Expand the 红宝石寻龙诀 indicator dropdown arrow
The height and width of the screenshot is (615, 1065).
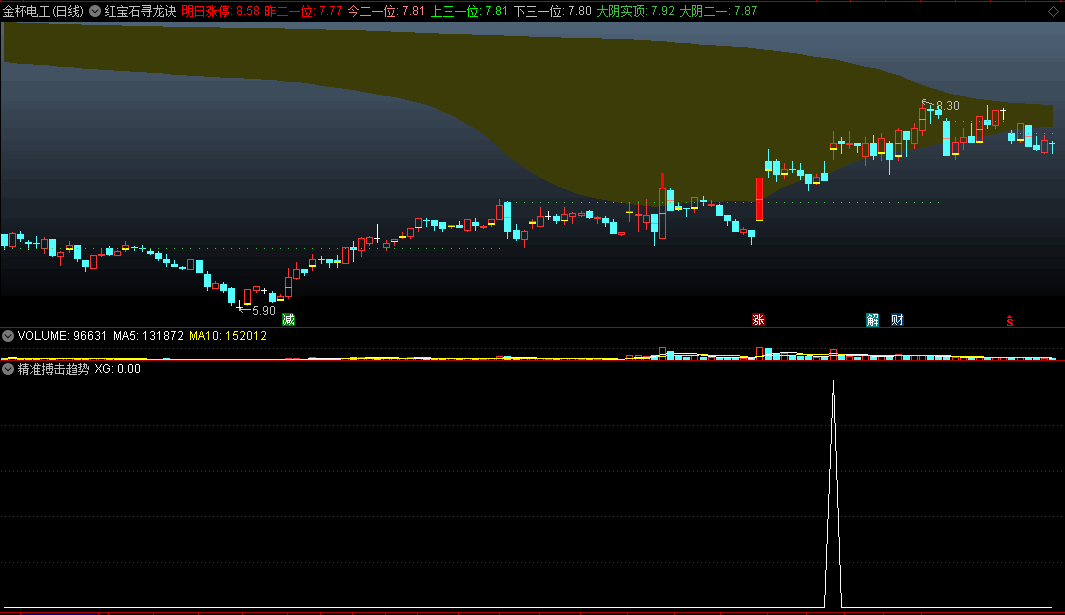coord(95,11)
